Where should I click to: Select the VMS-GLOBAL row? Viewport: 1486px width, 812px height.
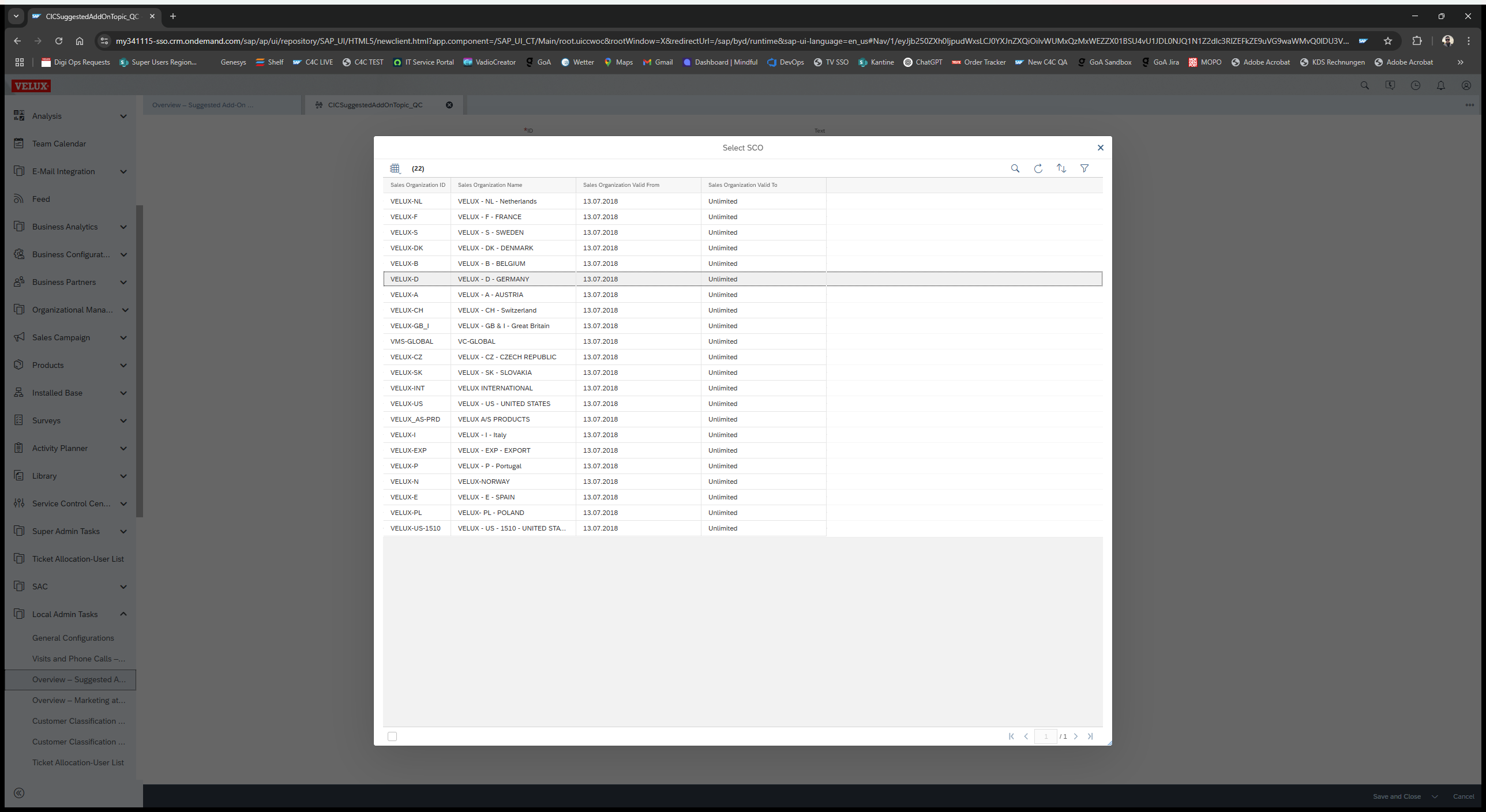(742, 341)
